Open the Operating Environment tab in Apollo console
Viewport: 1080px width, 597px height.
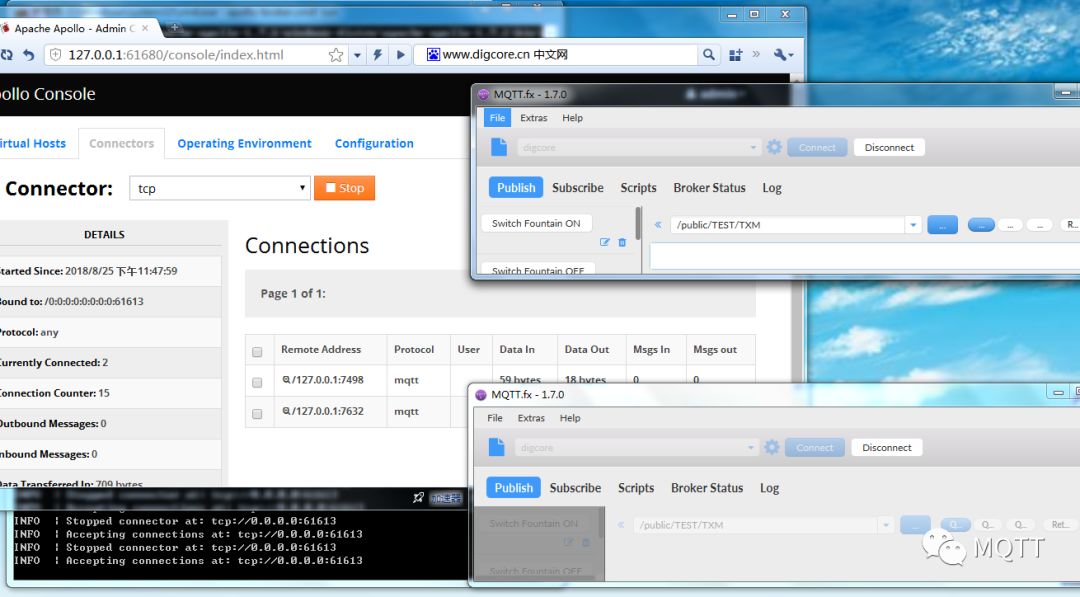click(245, 143)
